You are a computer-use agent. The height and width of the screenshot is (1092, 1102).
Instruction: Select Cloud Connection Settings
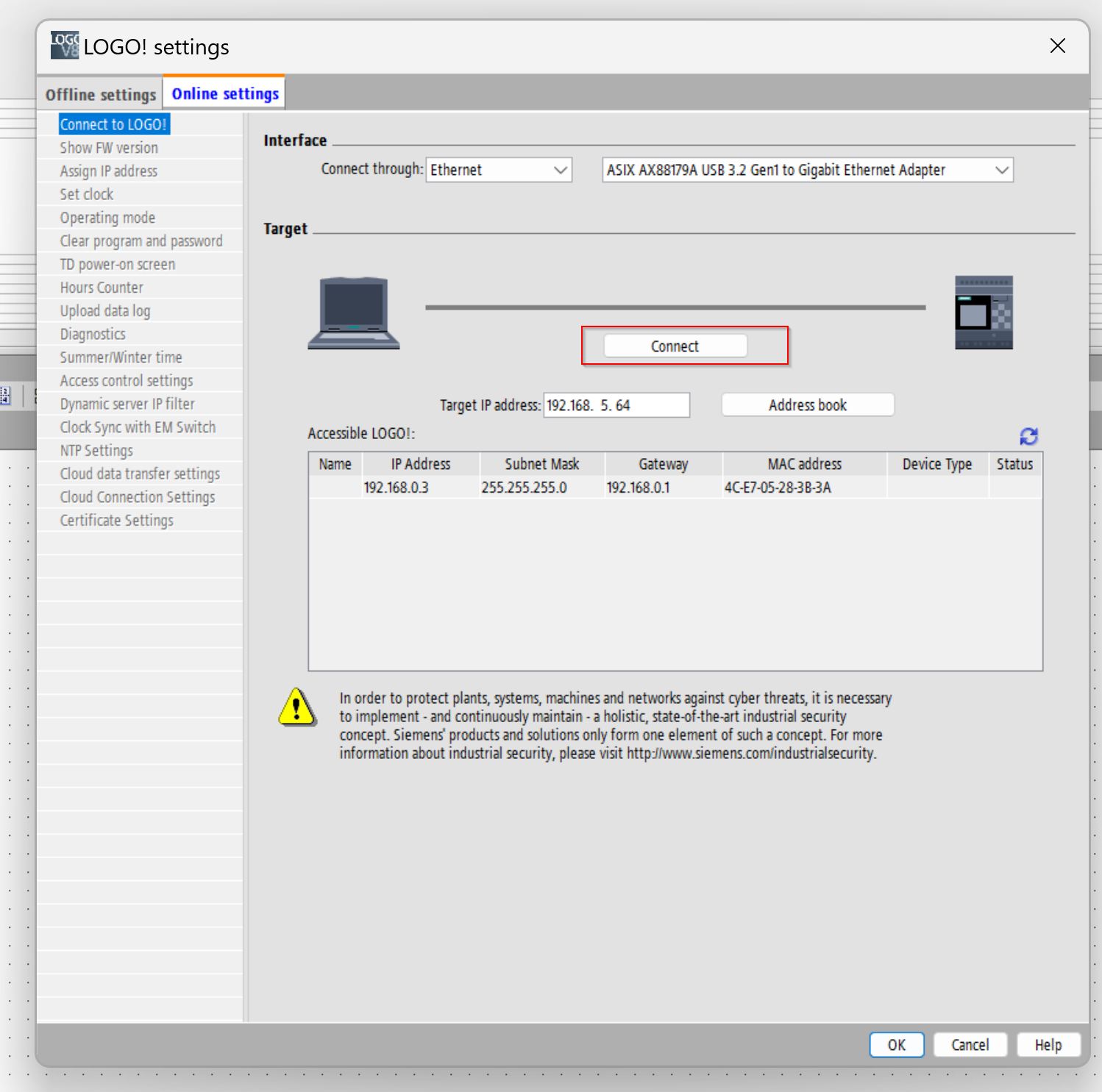point(138,497)
